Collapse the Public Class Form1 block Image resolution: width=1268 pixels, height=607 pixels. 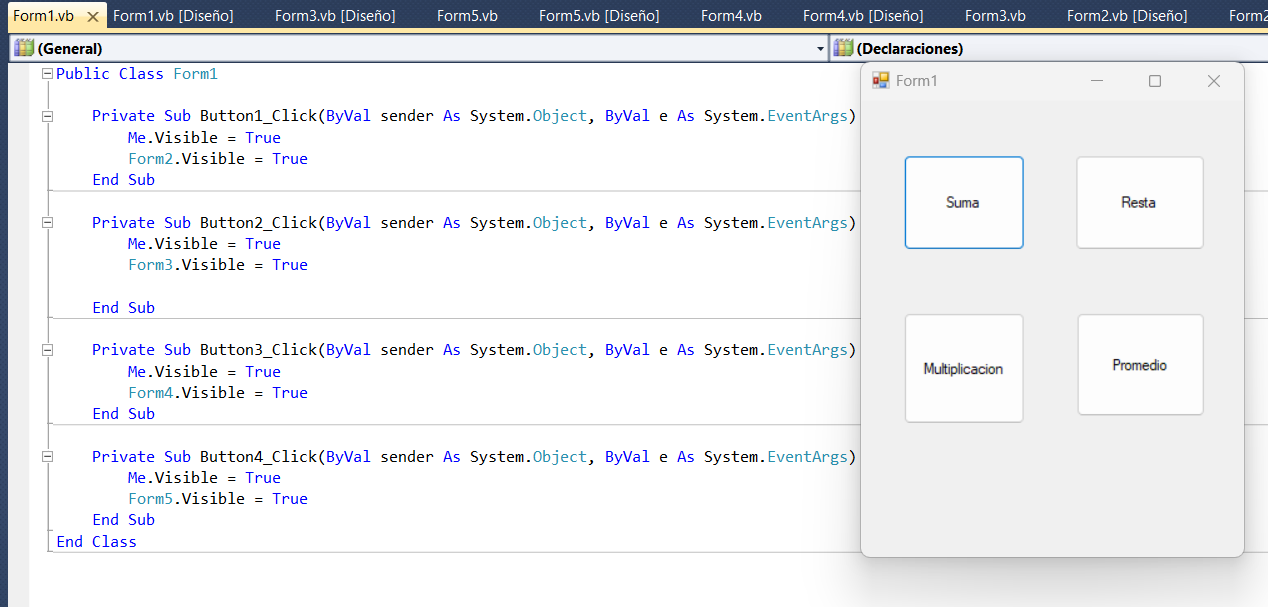pos(47,74)
